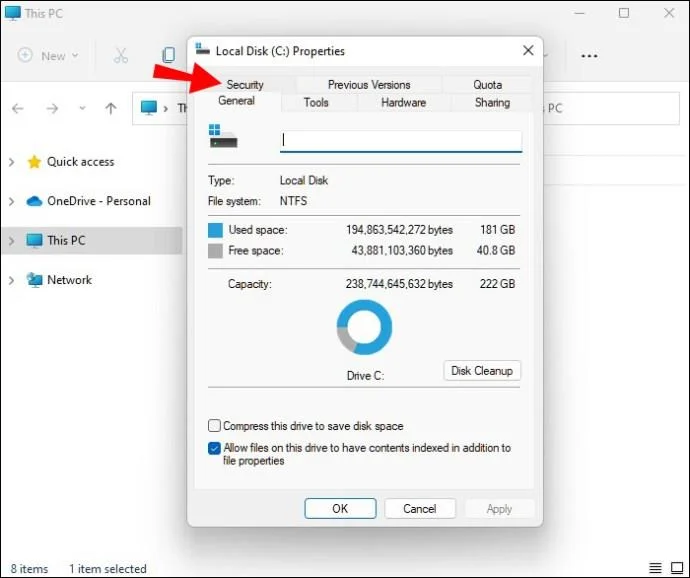Click the 'Drive C:' label under chart

(365, 376)
